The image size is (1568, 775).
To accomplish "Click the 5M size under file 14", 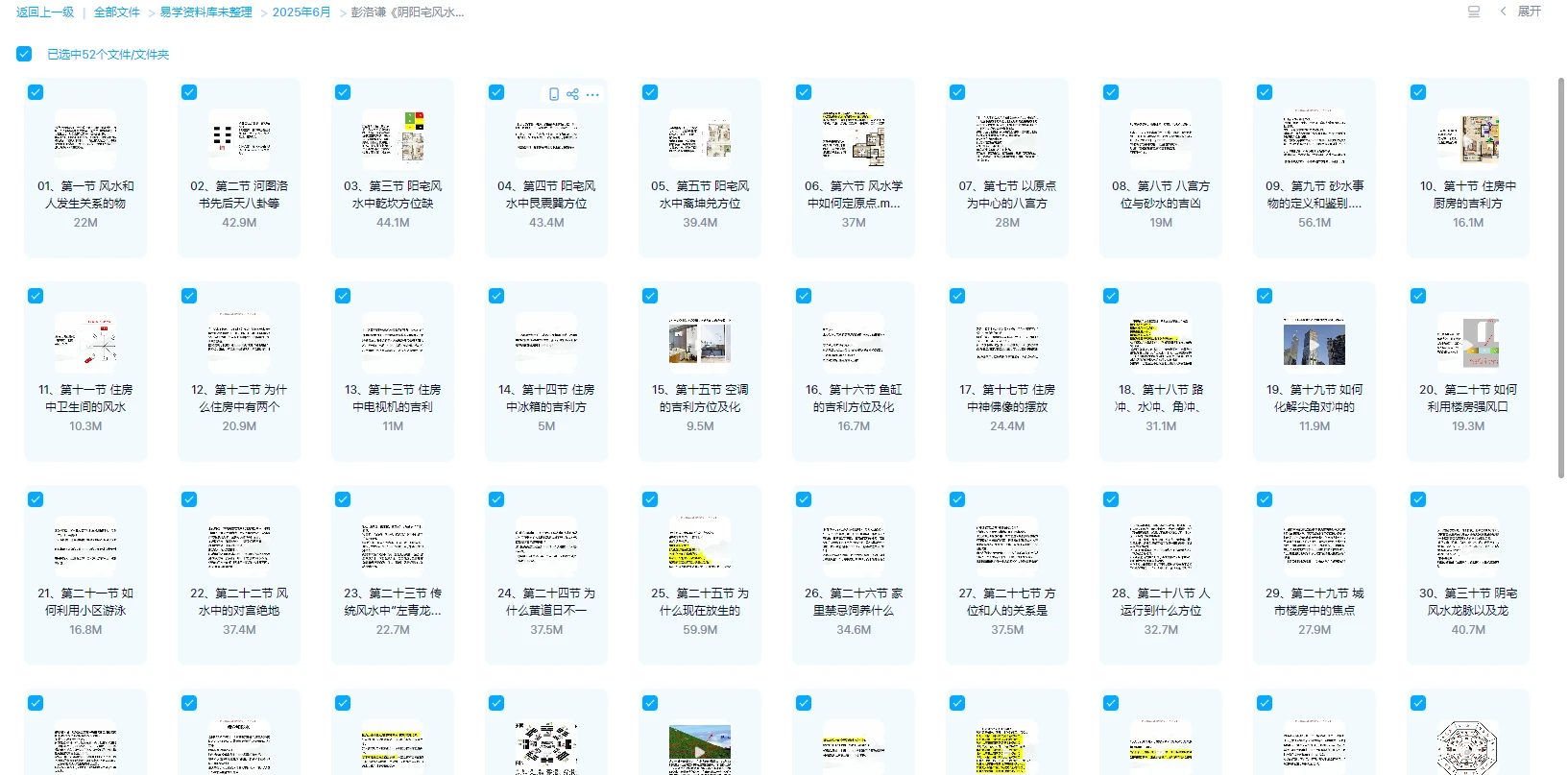I will 546,426.
